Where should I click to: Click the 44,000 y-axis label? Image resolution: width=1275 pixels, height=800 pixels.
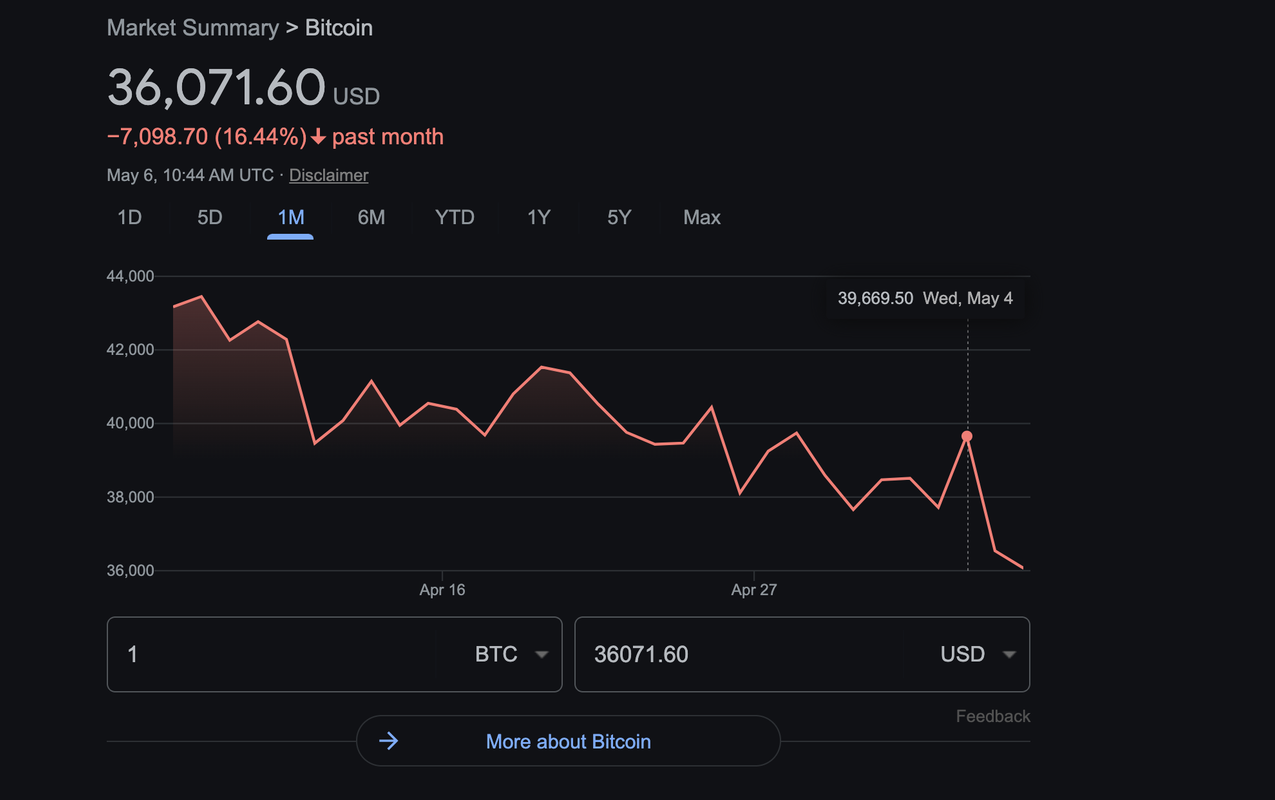click(x=130, y=276)
